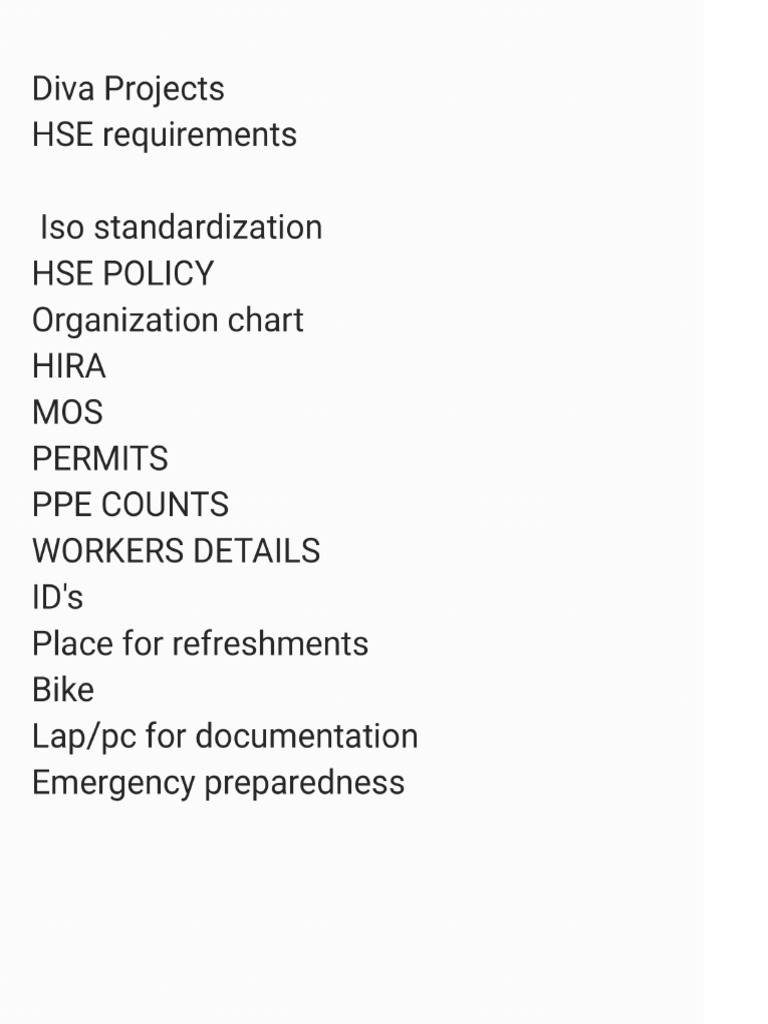Click the word 'Diva' in the title
768x1024 pixels.
click(x=62, y=89)
